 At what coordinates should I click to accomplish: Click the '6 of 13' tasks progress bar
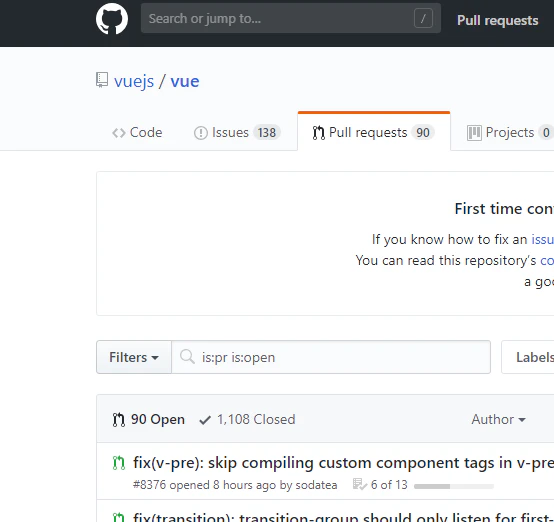454,487
